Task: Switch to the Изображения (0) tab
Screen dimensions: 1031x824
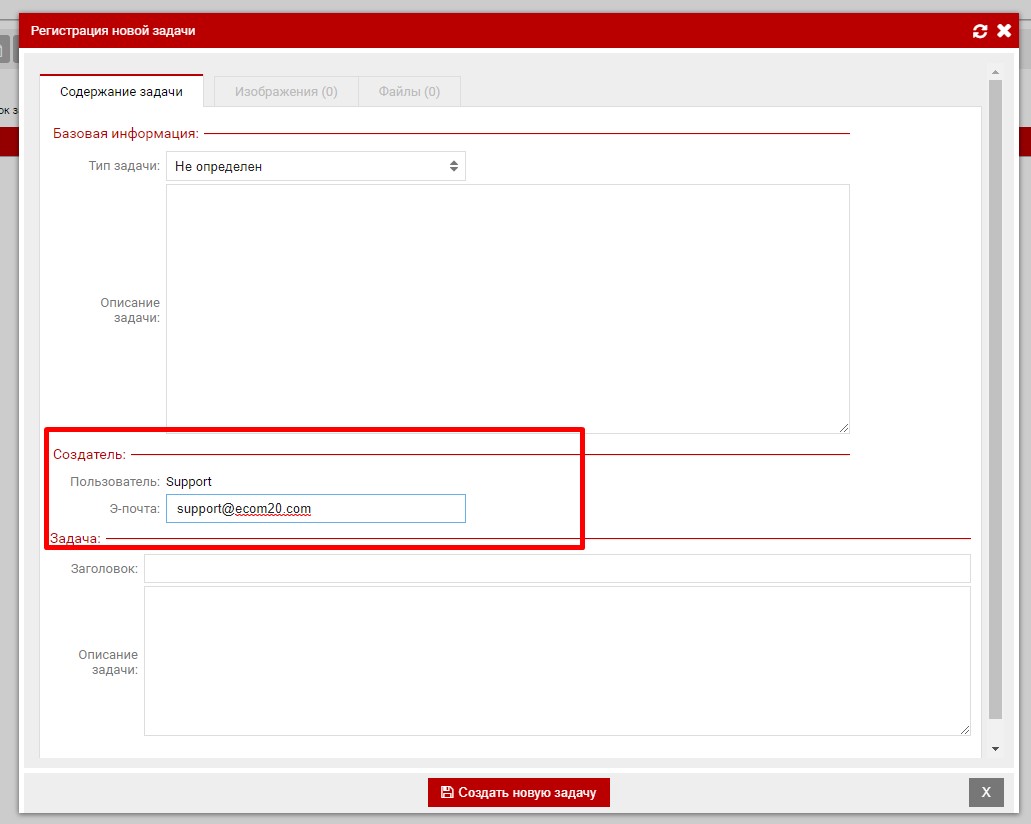Action: click(x=286, y=91)
